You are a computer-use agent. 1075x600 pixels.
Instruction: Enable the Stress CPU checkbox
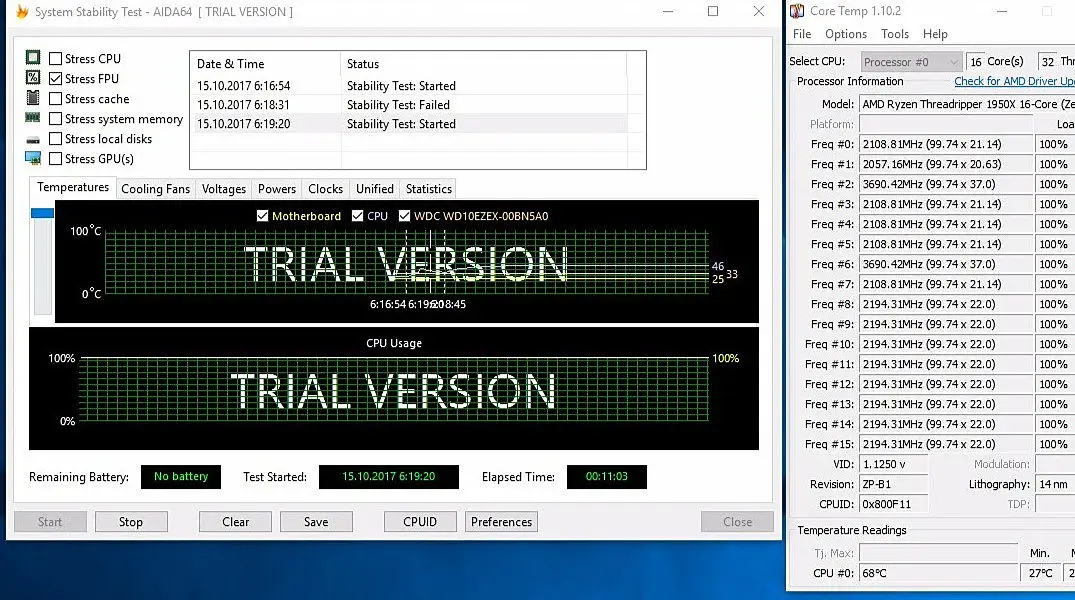click(x=56, y=59)
